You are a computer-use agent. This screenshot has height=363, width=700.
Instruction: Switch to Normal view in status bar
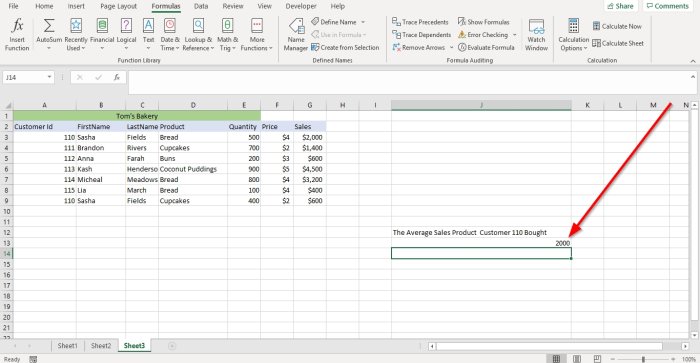(x=556, y=359)
